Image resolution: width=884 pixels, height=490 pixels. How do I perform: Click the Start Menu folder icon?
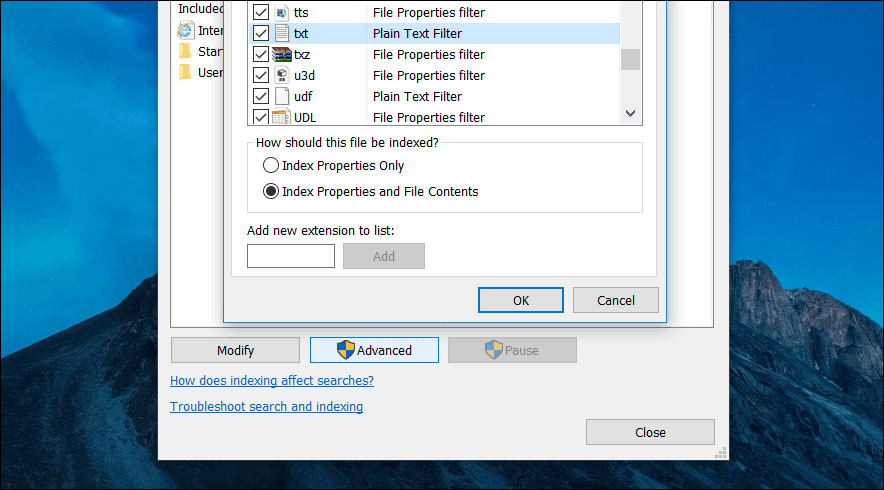185,51
